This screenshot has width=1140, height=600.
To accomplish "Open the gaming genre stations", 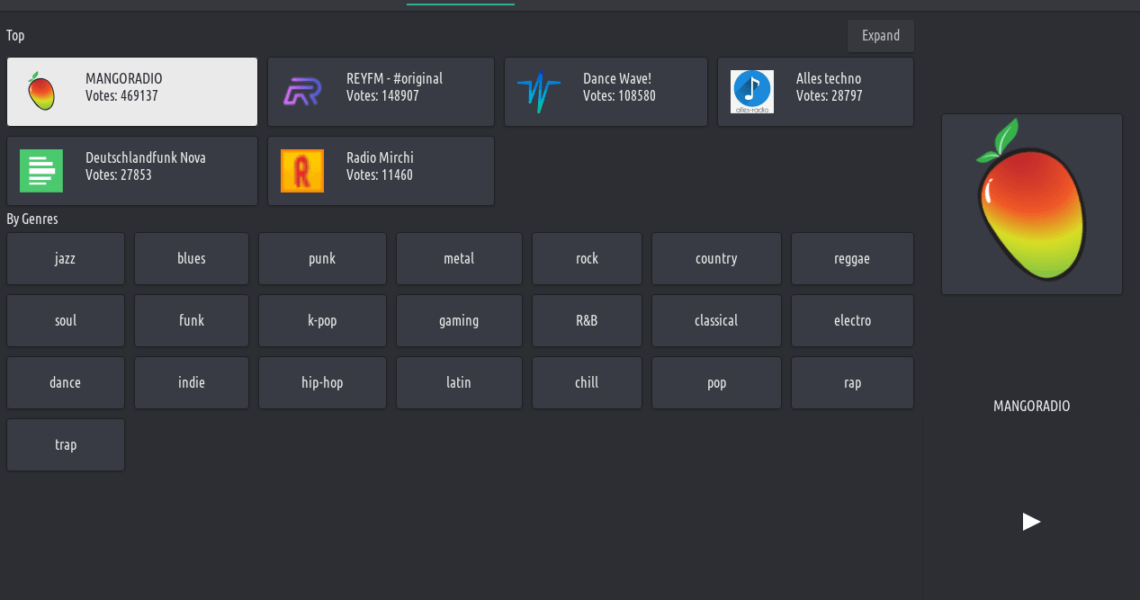I will pyautogui.click(x=459, y=321).
